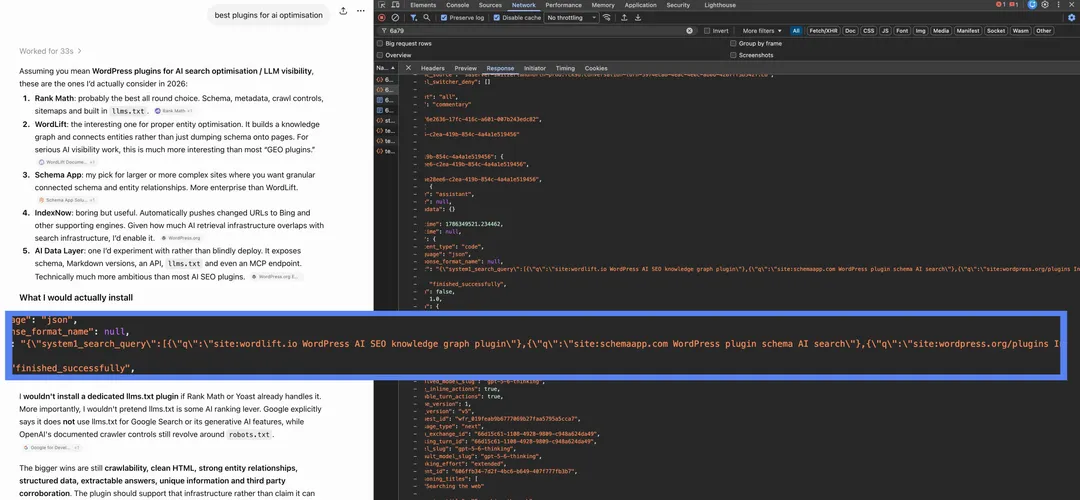The image size is (1080, 500).
Task: Select the 'st...' request row
Action: point(385,121)
